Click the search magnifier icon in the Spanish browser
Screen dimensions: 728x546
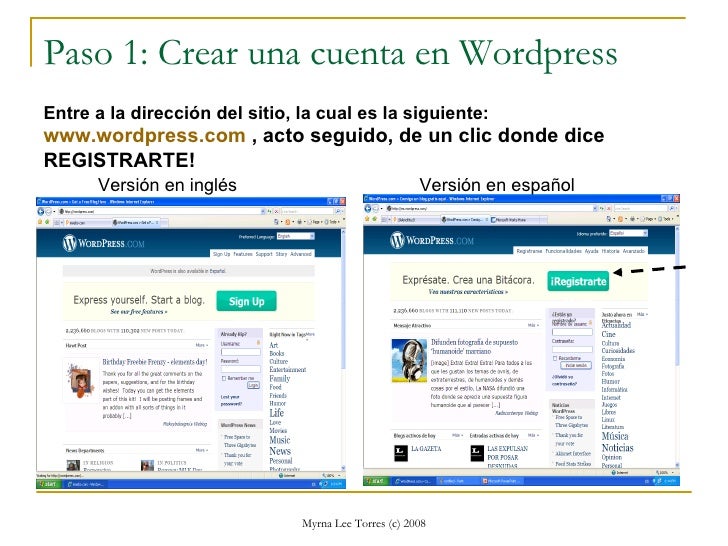[x=672, y=208]
